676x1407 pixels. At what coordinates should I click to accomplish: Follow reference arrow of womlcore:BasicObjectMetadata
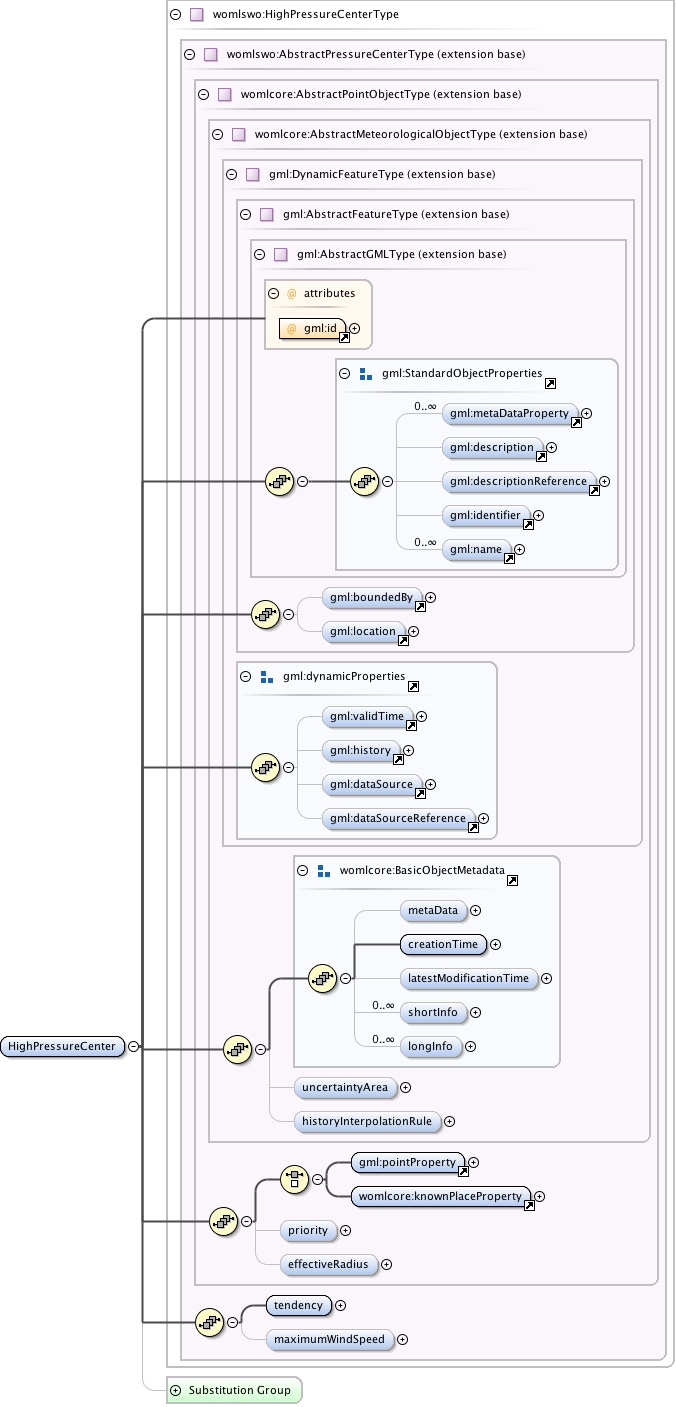[x=512, y=881]
